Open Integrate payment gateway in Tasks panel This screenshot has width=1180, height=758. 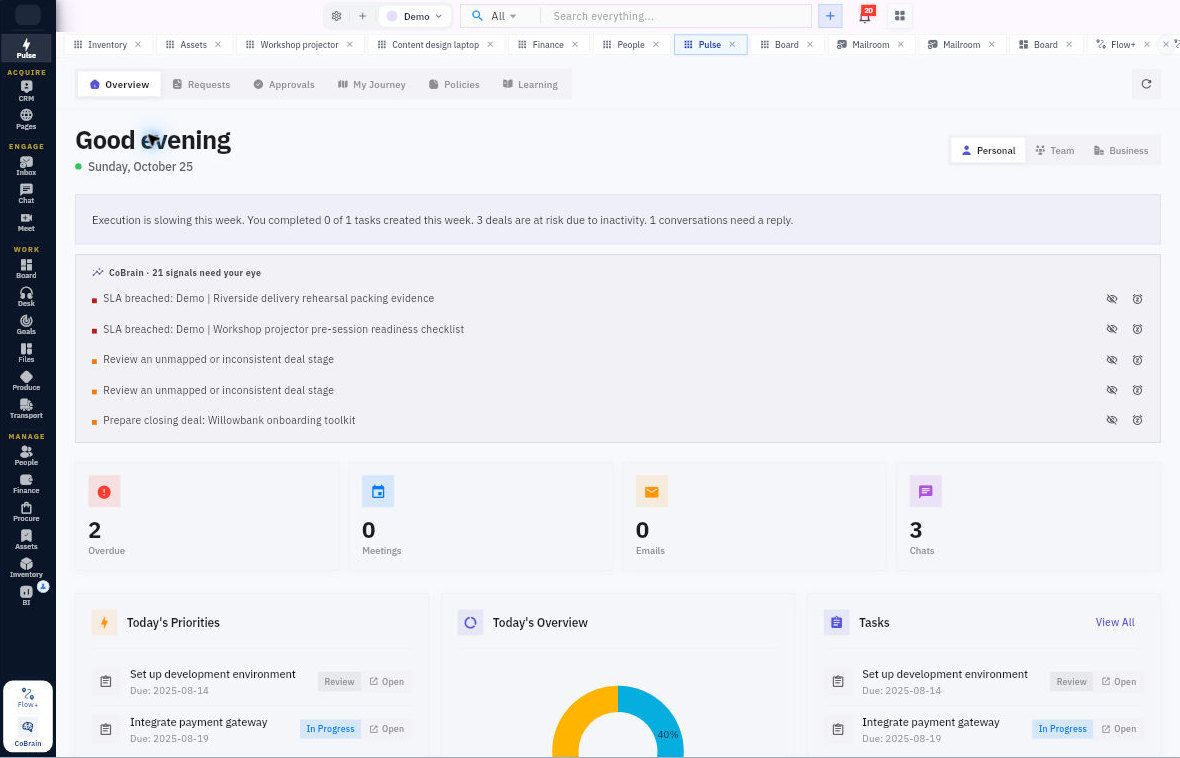[1118, 729]
